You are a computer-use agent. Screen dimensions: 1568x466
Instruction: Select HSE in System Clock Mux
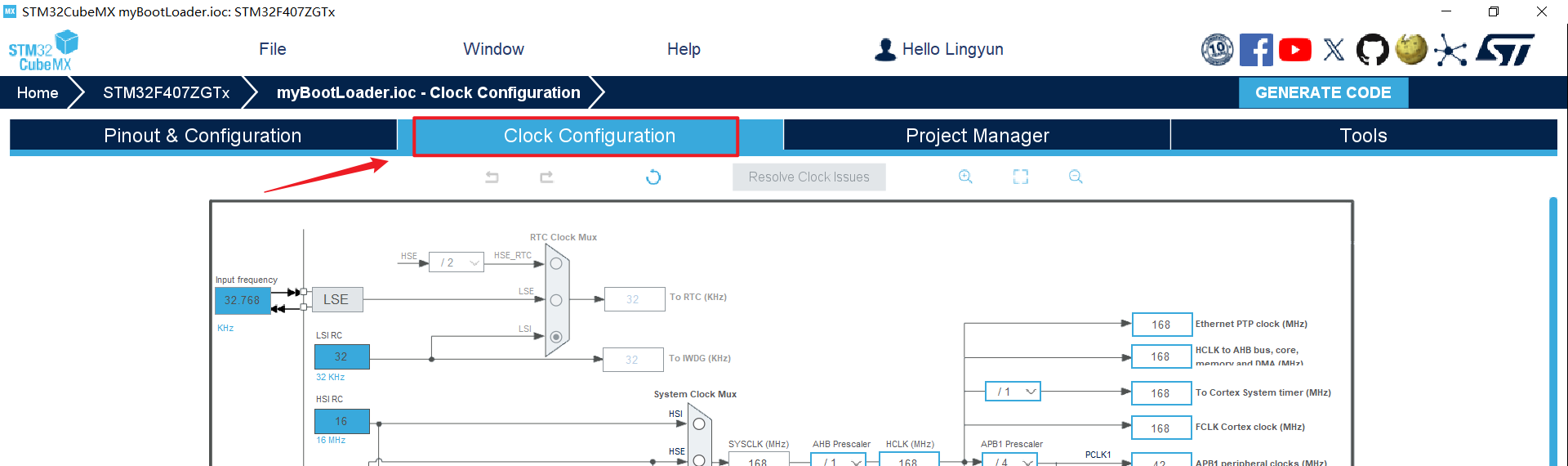point(699,460)
